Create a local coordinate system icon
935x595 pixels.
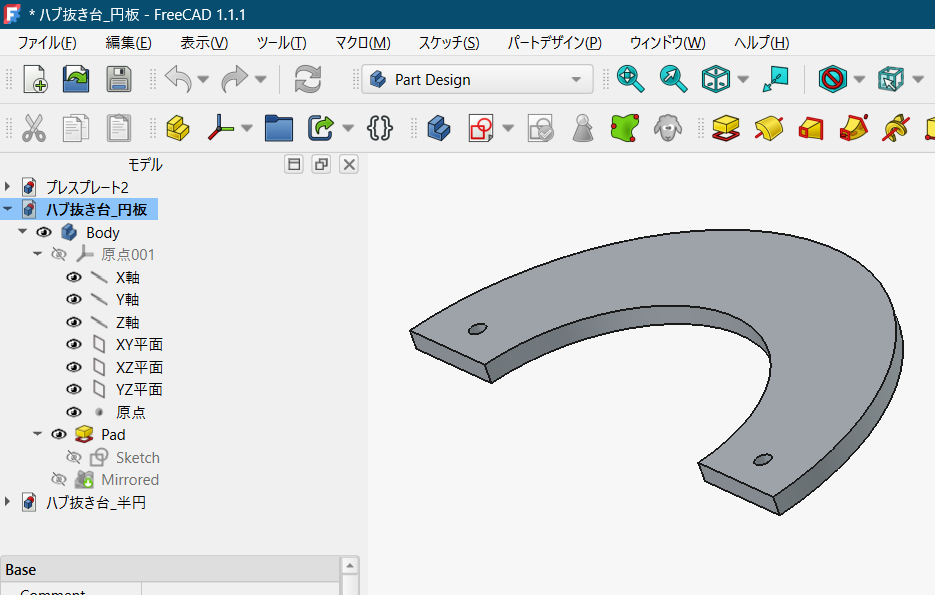pos(221,128)
